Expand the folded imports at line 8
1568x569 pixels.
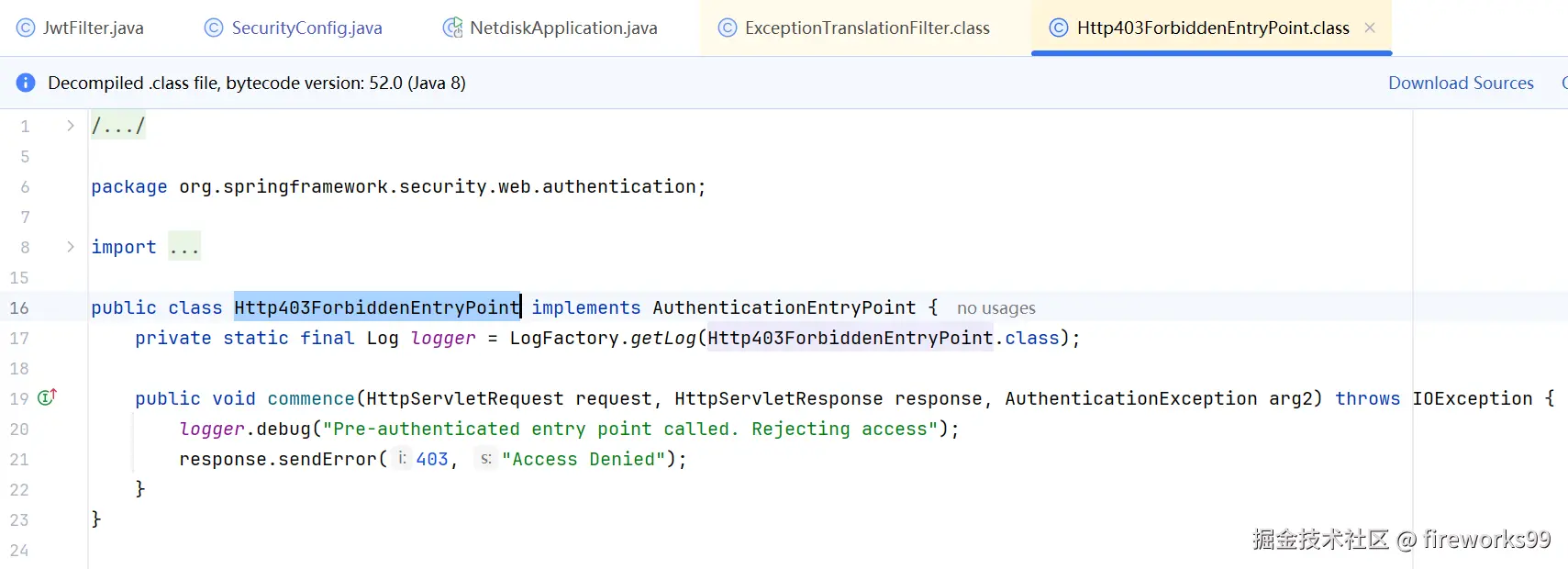pos(71,246)
